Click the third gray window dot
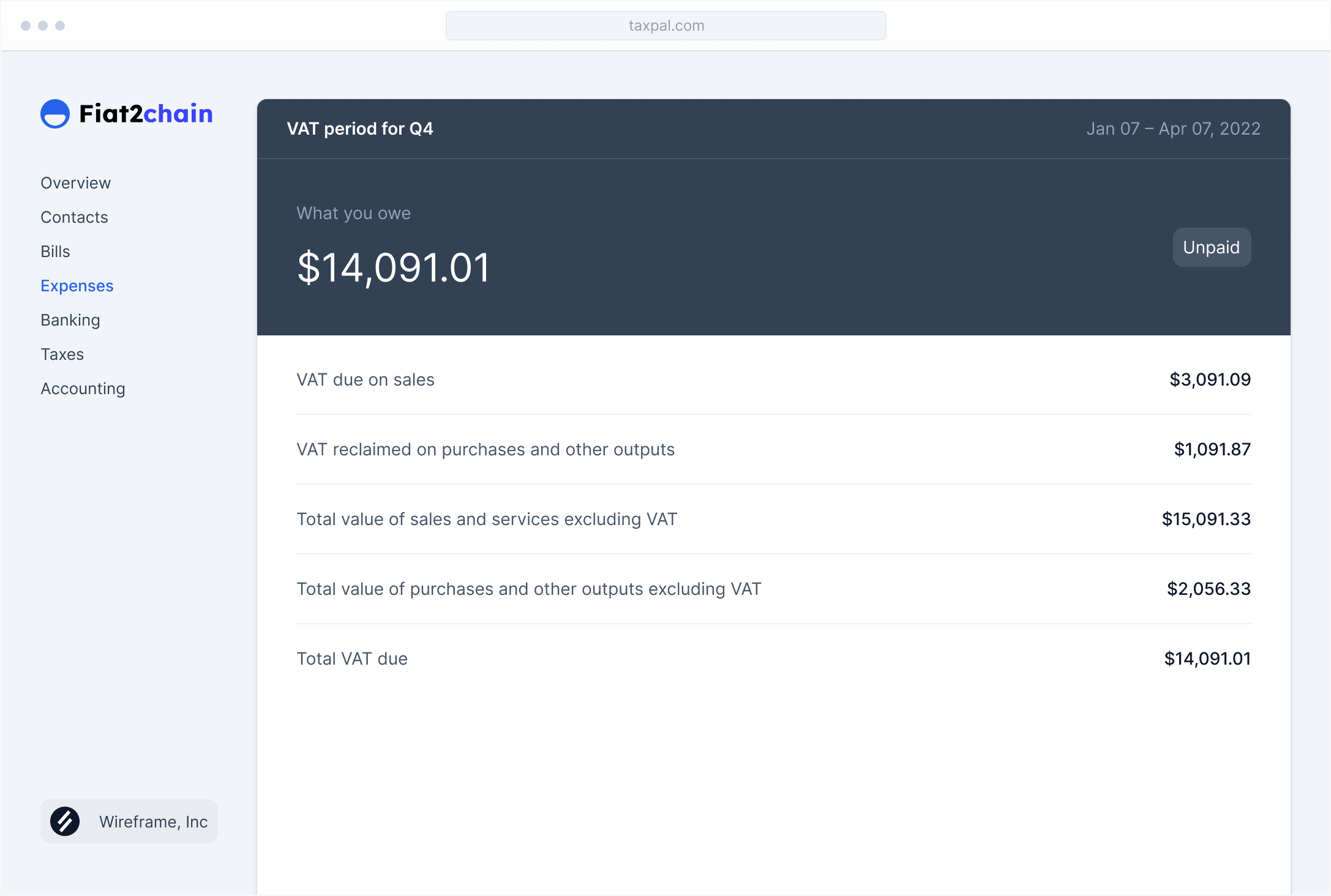Screen dimensions: 1331x896 [60, 26]
